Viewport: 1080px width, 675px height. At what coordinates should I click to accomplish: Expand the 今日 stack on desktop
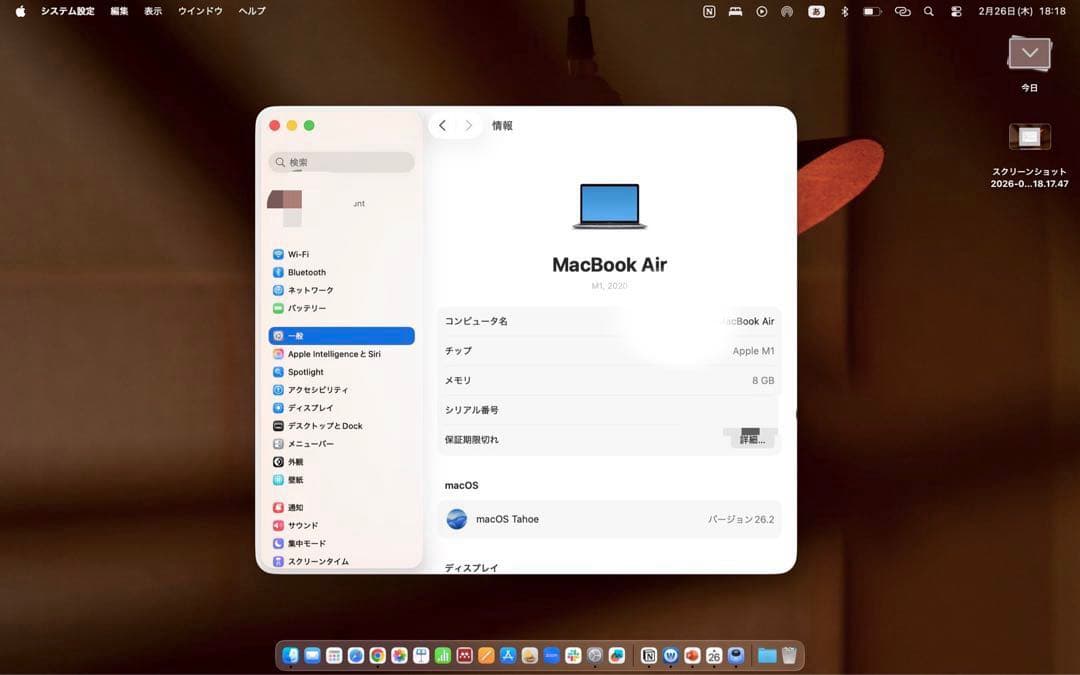[1030, 54]
